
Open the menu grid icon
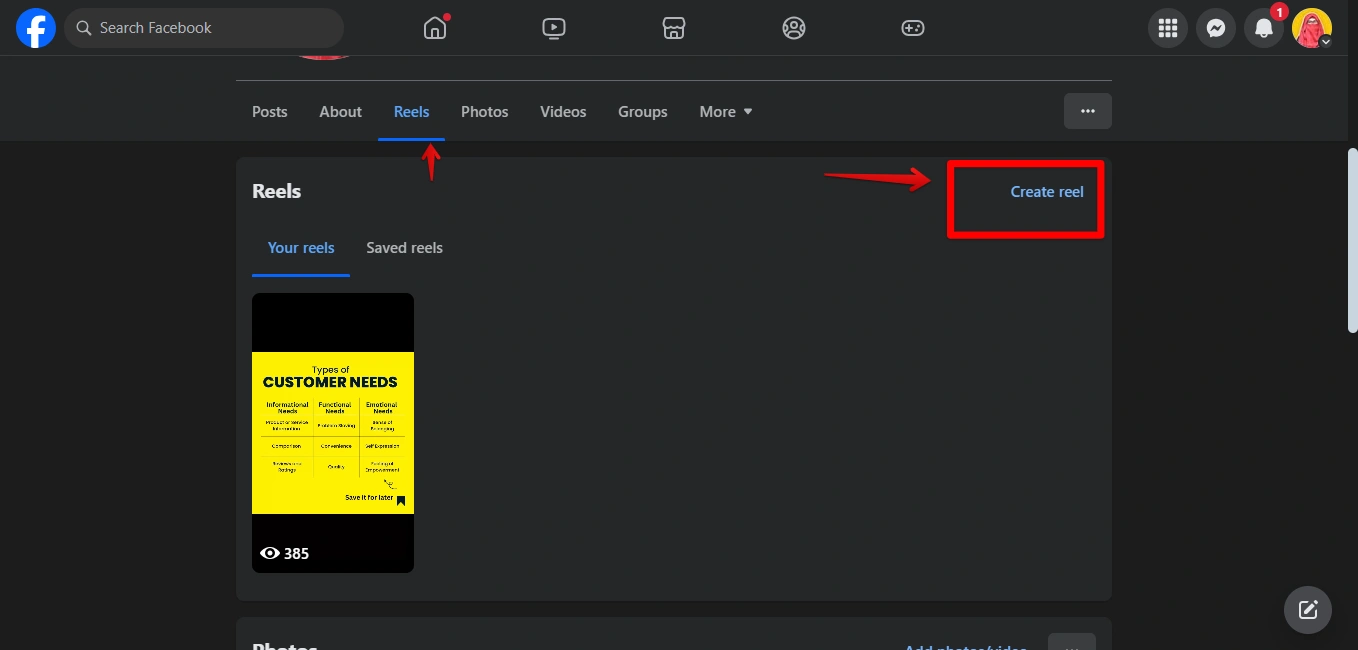pos(1168,28)
